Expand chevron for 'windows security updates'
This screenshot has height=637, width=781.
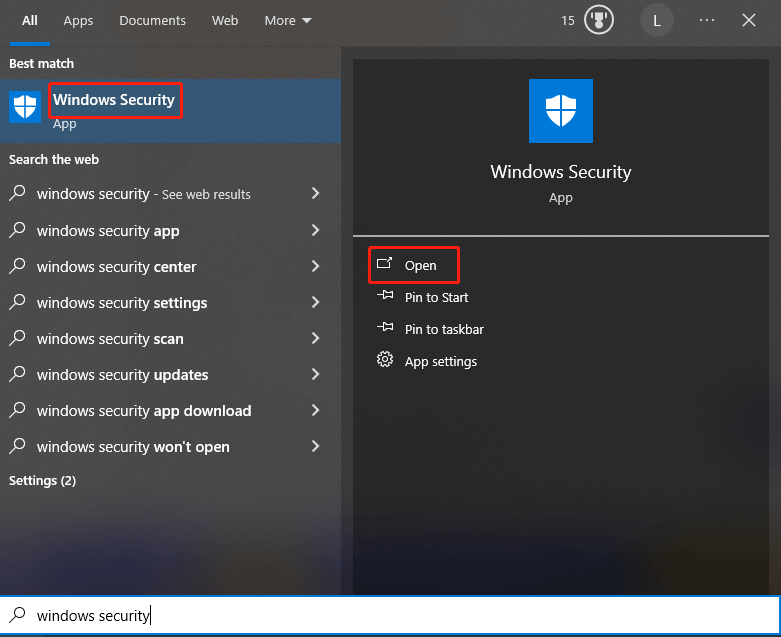click(x=315, y=374)
